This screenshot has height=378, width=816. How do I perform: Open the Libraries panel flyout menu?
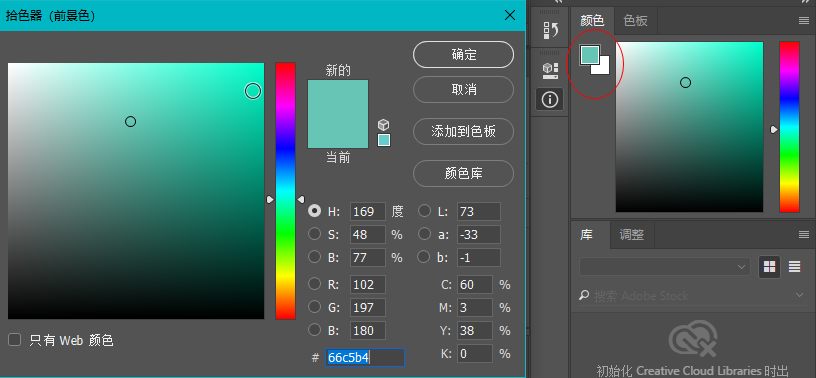804,235
